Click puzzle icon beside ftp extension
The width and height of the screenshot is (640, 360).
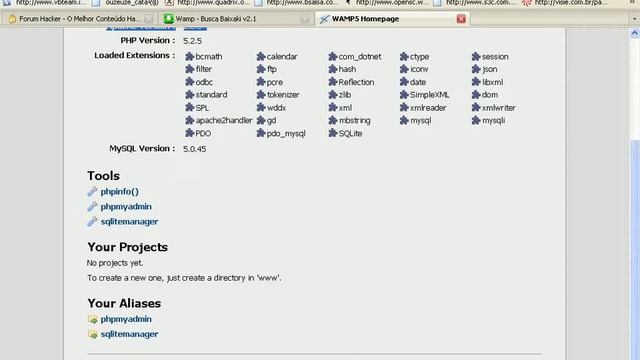(261, 69)
